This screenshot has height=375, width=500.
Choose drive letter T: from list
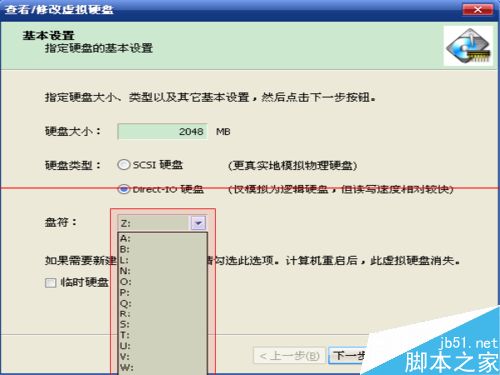point(163,335)
